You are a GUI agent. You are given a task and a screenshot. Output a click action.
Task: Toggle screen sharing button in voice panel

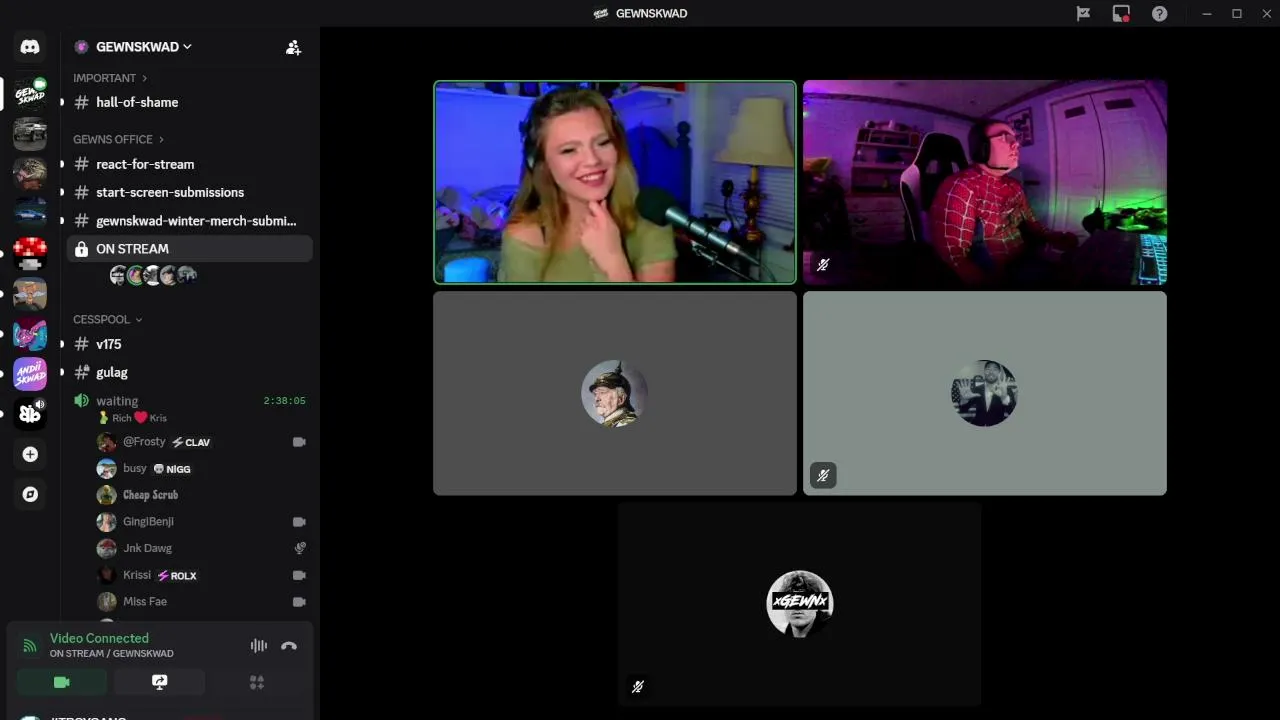point(159,682)
